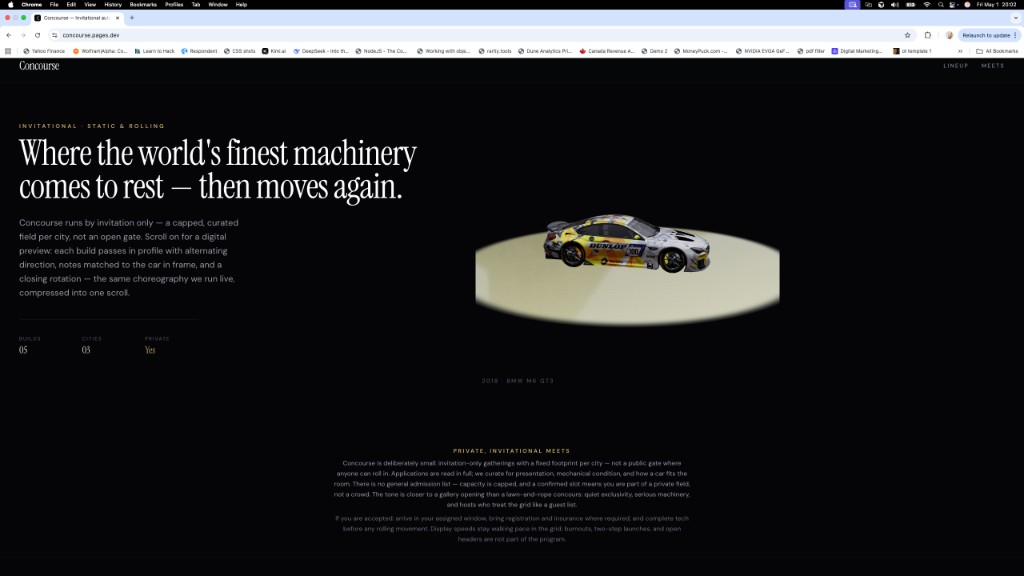The height and width of the screenshot is (576, 1024).
Task: Open the View menu
Action: pos(90,5)
